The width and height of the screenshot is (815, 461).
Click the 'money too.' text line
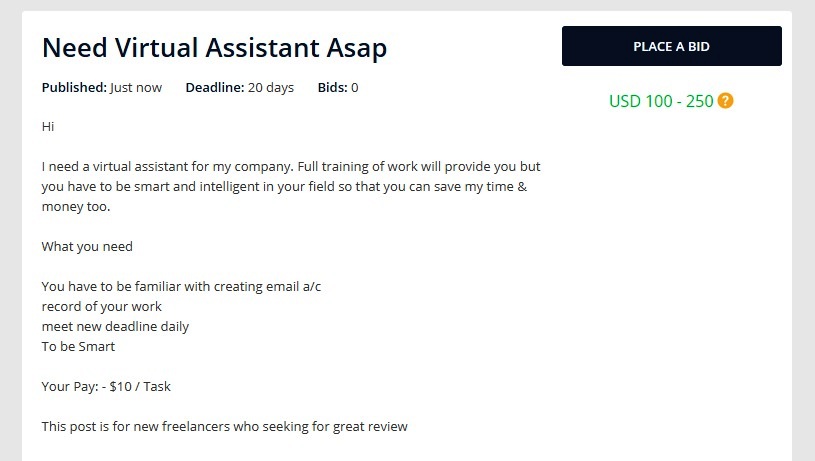coord(75,207)
